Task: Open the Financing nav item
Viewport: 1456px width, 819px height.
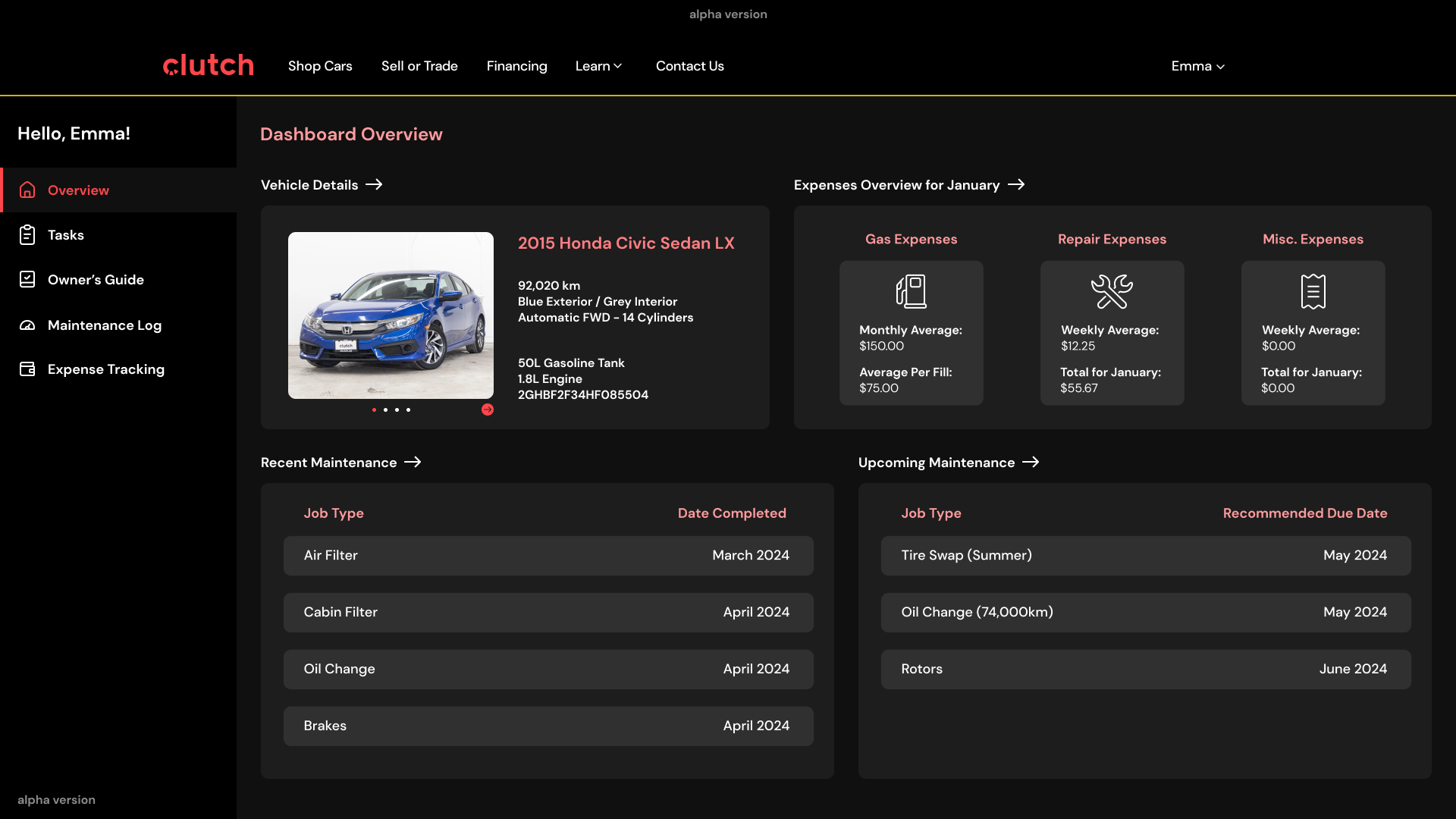Action: tap(516, 66)
